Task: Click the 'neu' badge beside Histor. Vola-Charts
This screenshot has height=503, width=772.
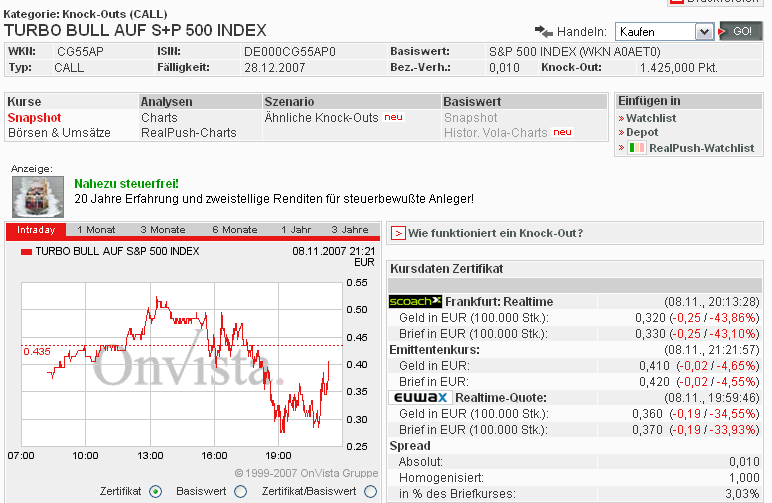Action: pos(562,133)
